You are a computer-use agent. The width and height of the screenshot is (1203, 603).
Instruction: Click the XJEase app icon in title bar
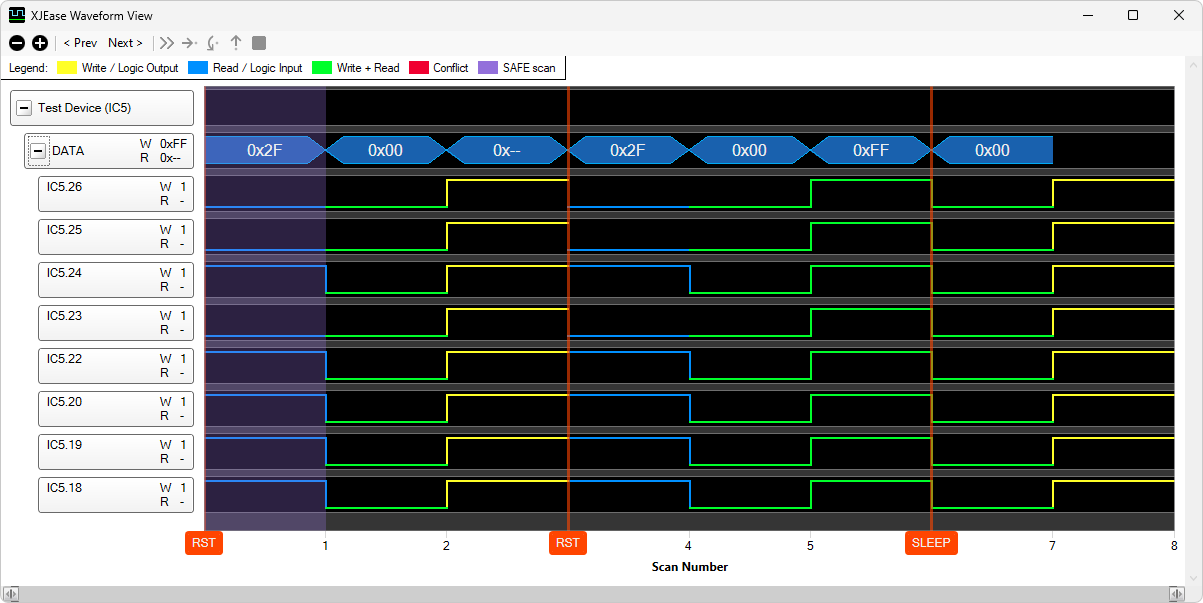17,15
